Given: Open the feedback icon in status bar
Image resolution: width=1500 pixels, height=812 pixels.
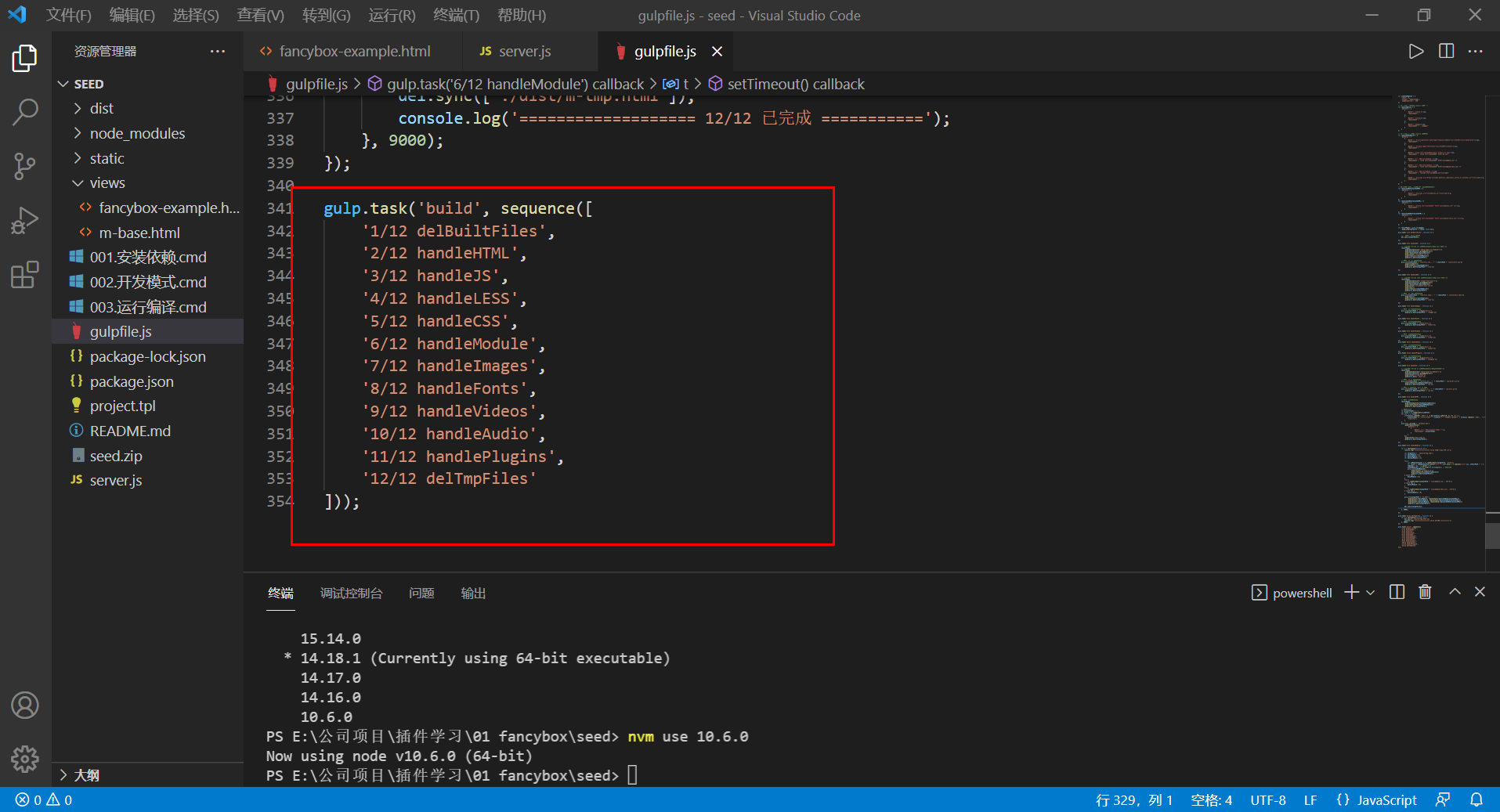Looking at the screenshot, I should coord(1443,800).
